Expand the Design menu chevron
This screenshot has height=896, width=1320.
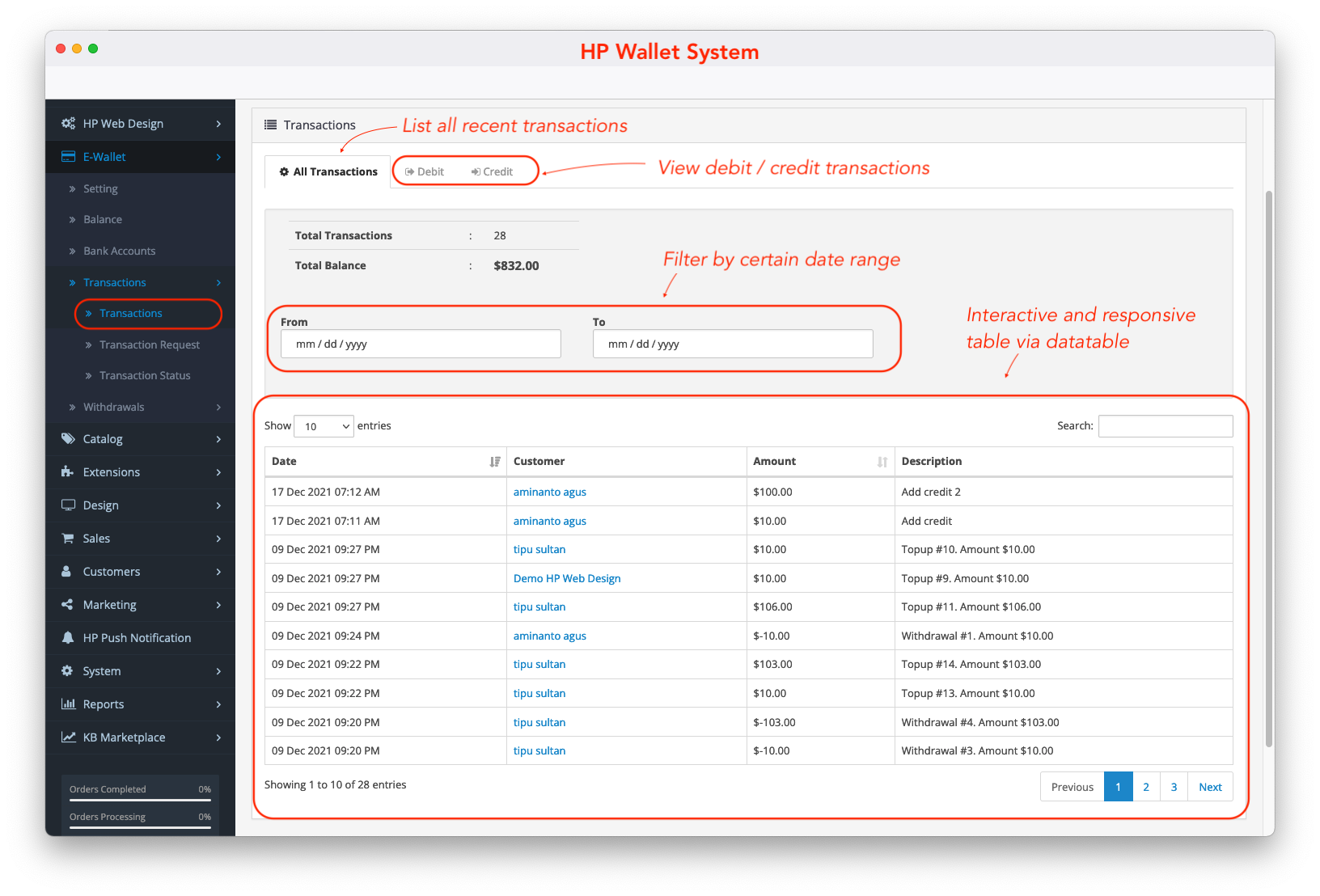pos(218,505)
